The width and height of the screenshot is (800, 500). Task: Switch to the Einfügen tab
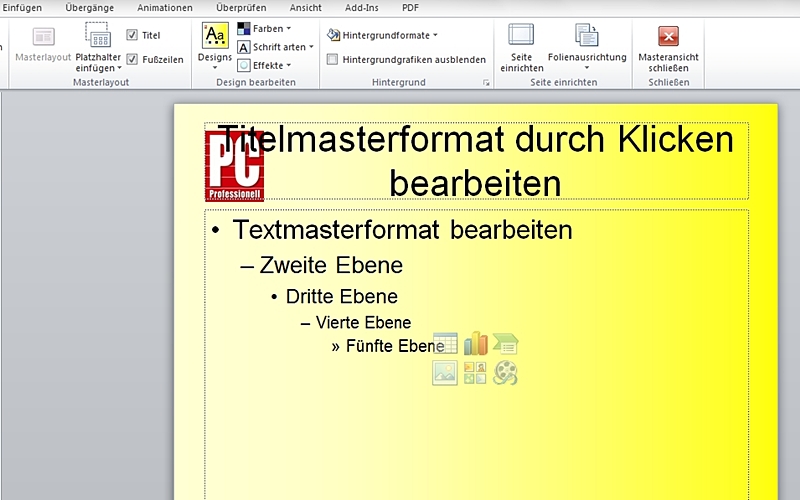click(x=22, y=8)
